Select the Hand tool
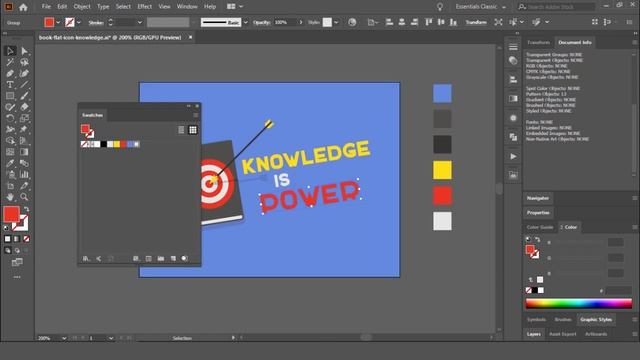 [x=10, y=197]
